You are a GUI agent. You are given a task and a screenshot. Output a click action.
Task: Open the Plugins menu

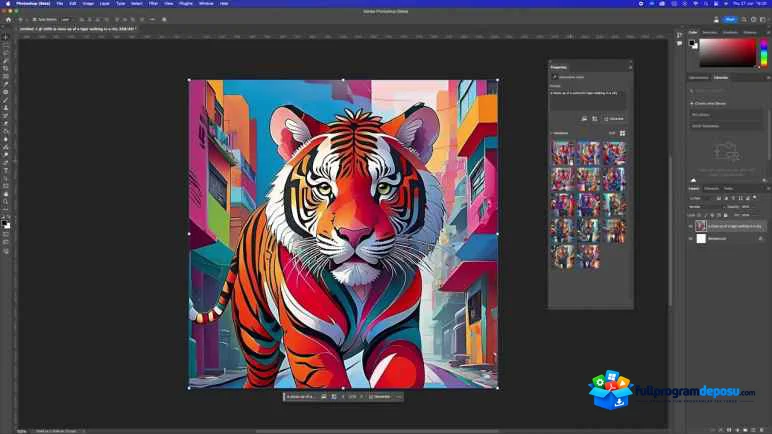click(186, 3)
